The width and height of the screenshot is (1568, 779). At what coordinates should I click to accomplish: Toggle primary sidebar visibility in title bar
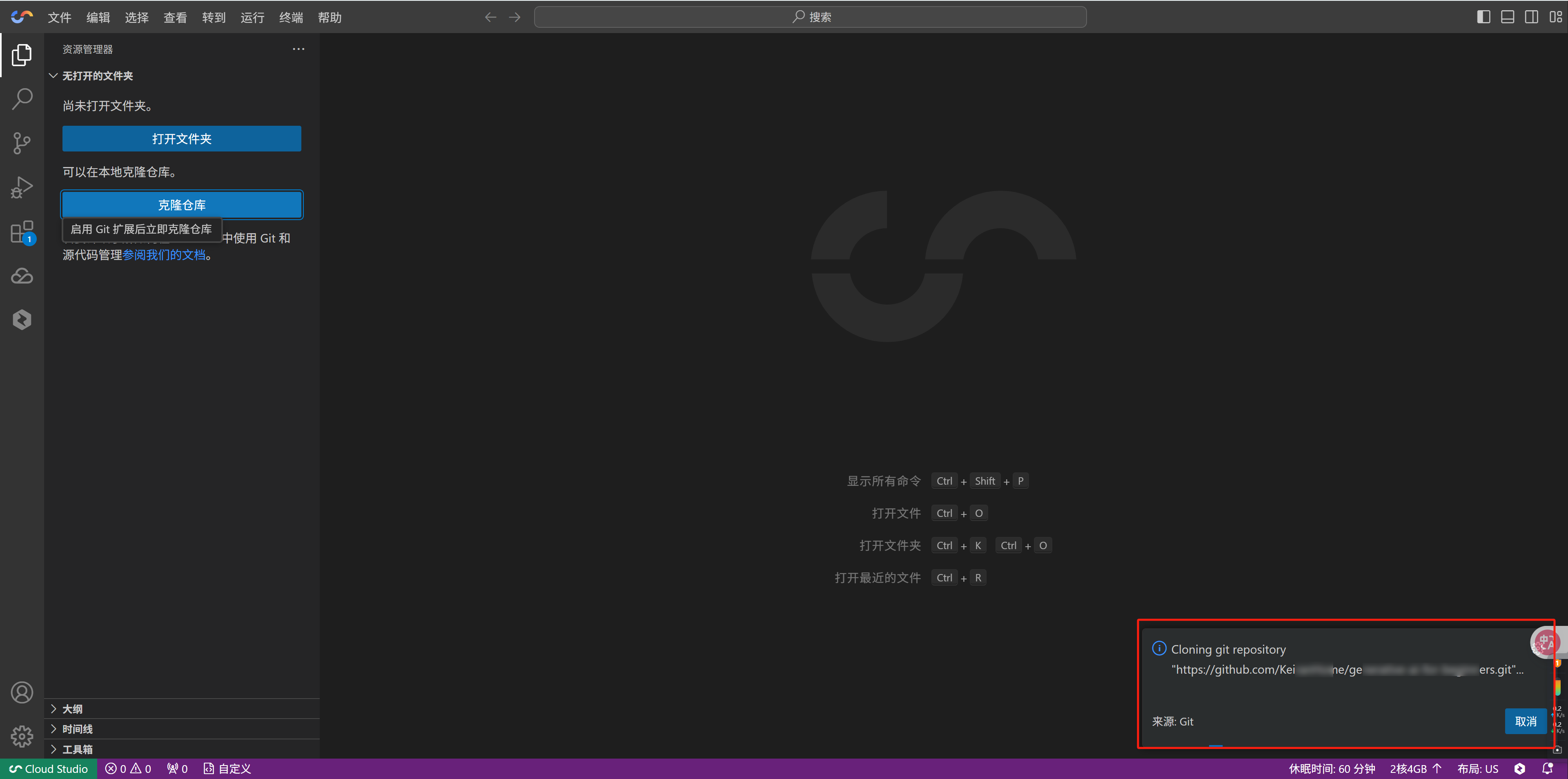[x=1483, y=17]
